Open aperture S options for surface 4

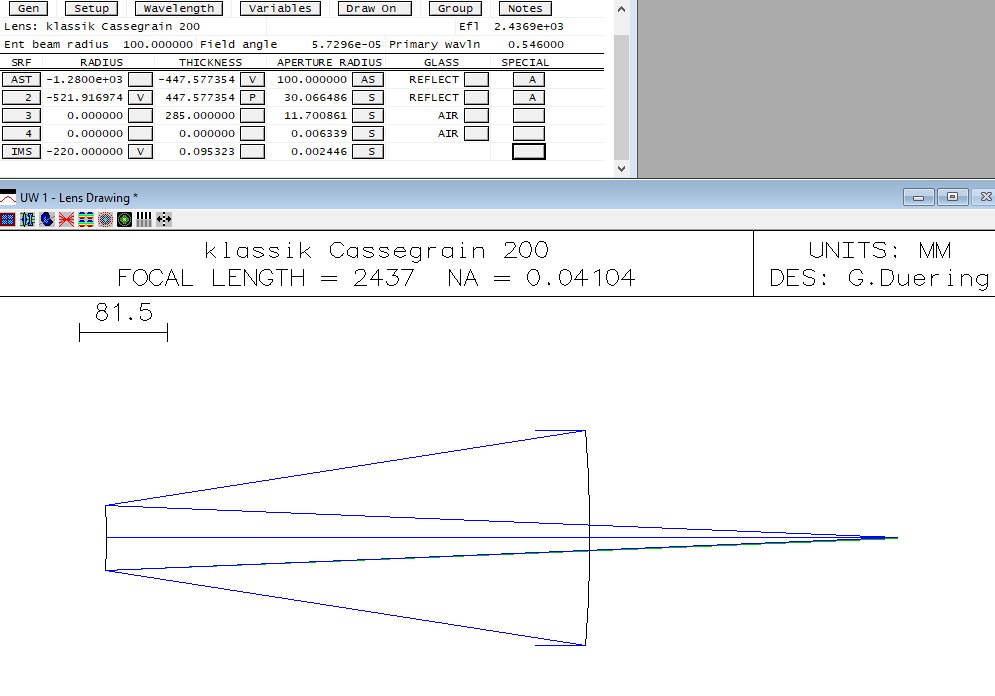368,133
